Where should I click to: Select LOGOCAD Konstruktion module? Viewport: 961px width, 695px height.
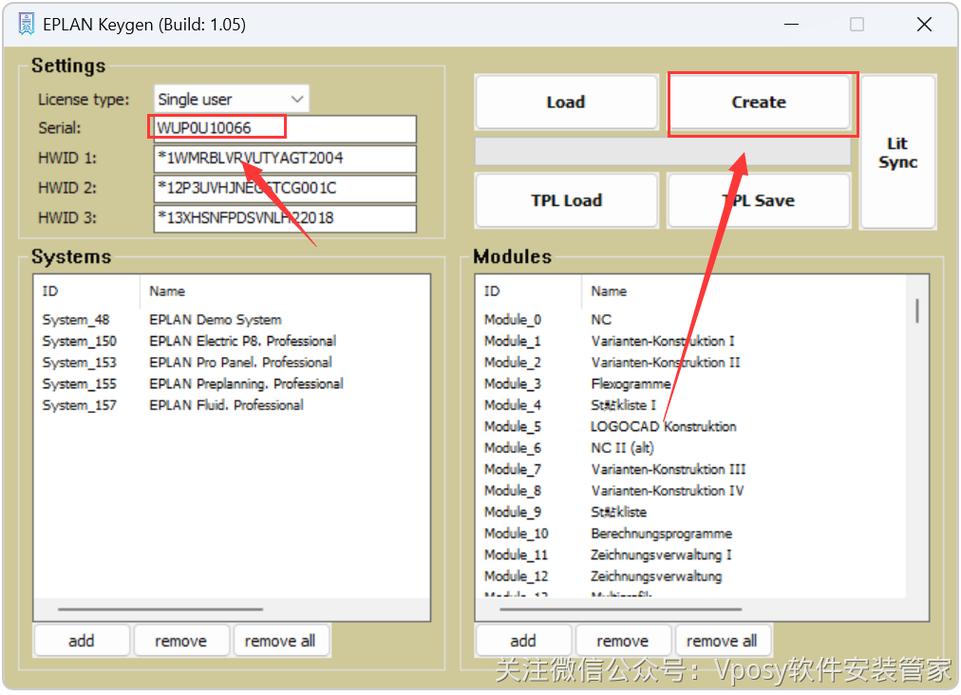[x=690, y=427]
